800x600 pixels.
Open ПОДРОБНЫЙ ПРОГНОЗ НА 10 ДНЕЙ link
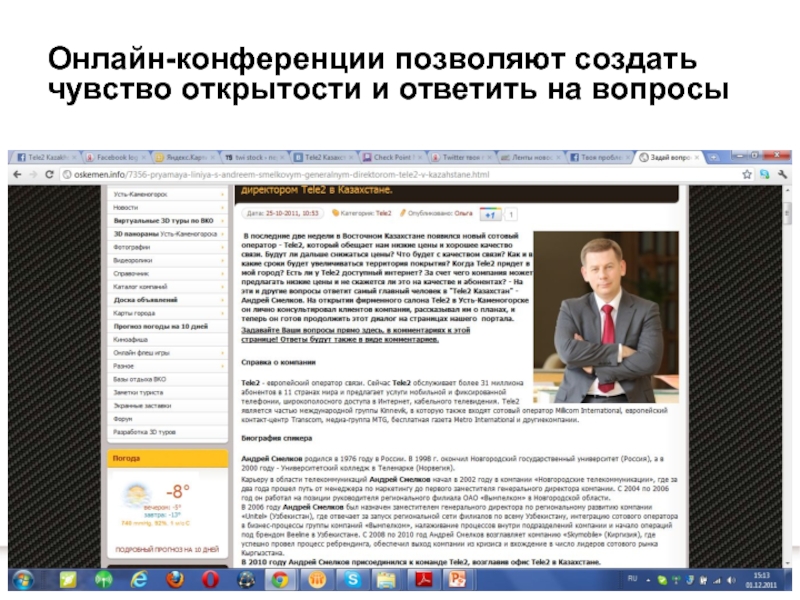click(x=167, y=549)
